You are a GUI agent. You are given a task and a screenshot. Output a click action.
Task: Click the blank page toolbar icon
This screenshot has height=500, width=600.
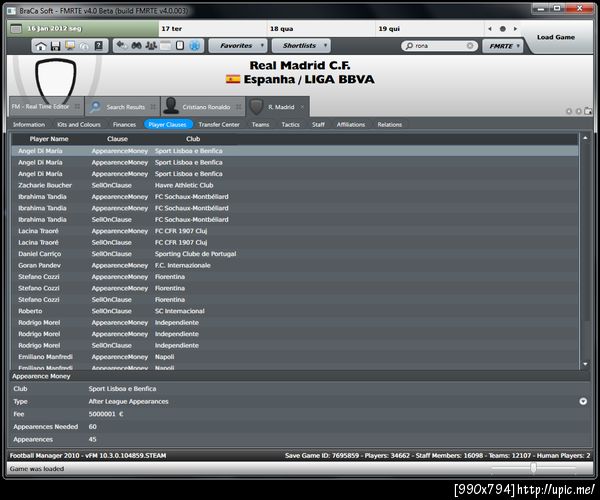[180, 46]
